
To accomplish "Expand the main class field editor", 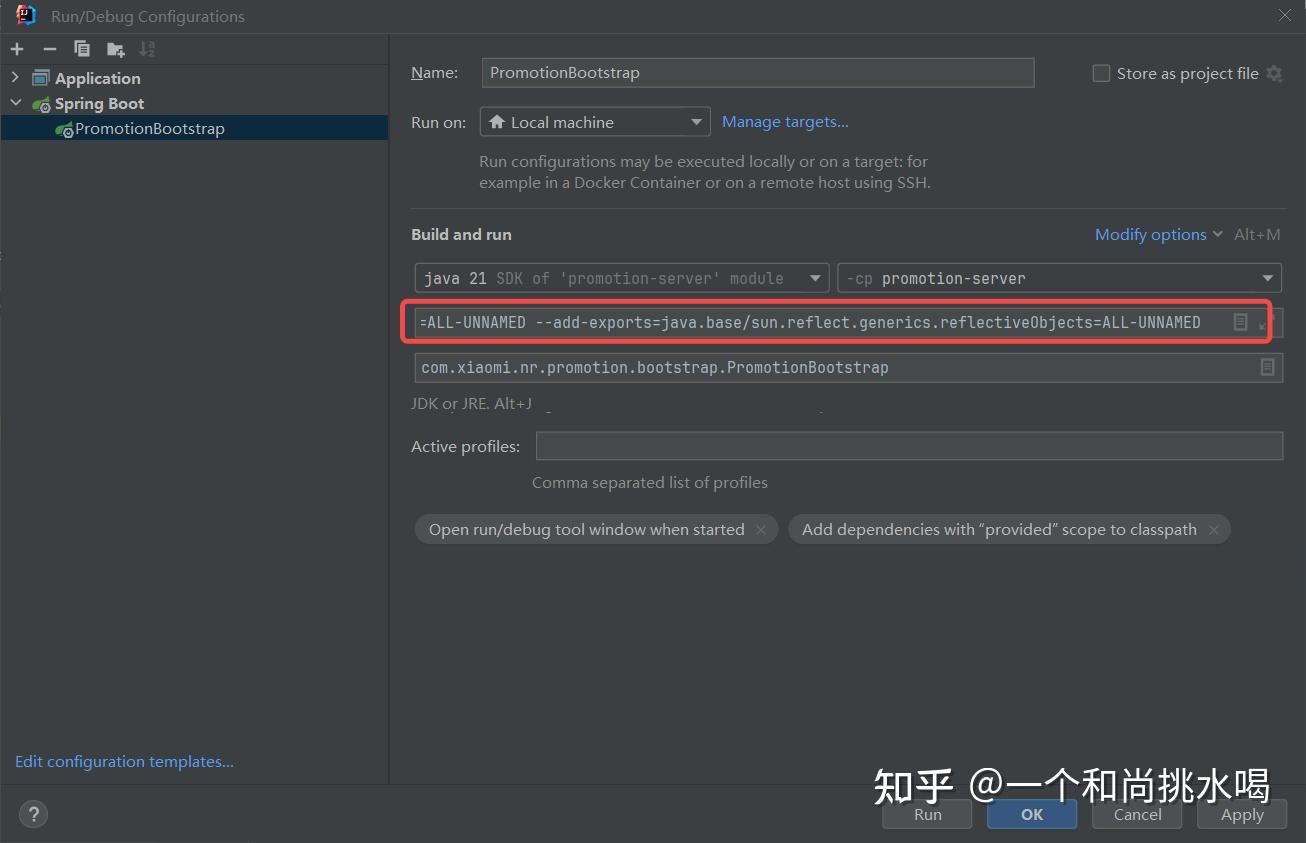I will (1270, 367).
